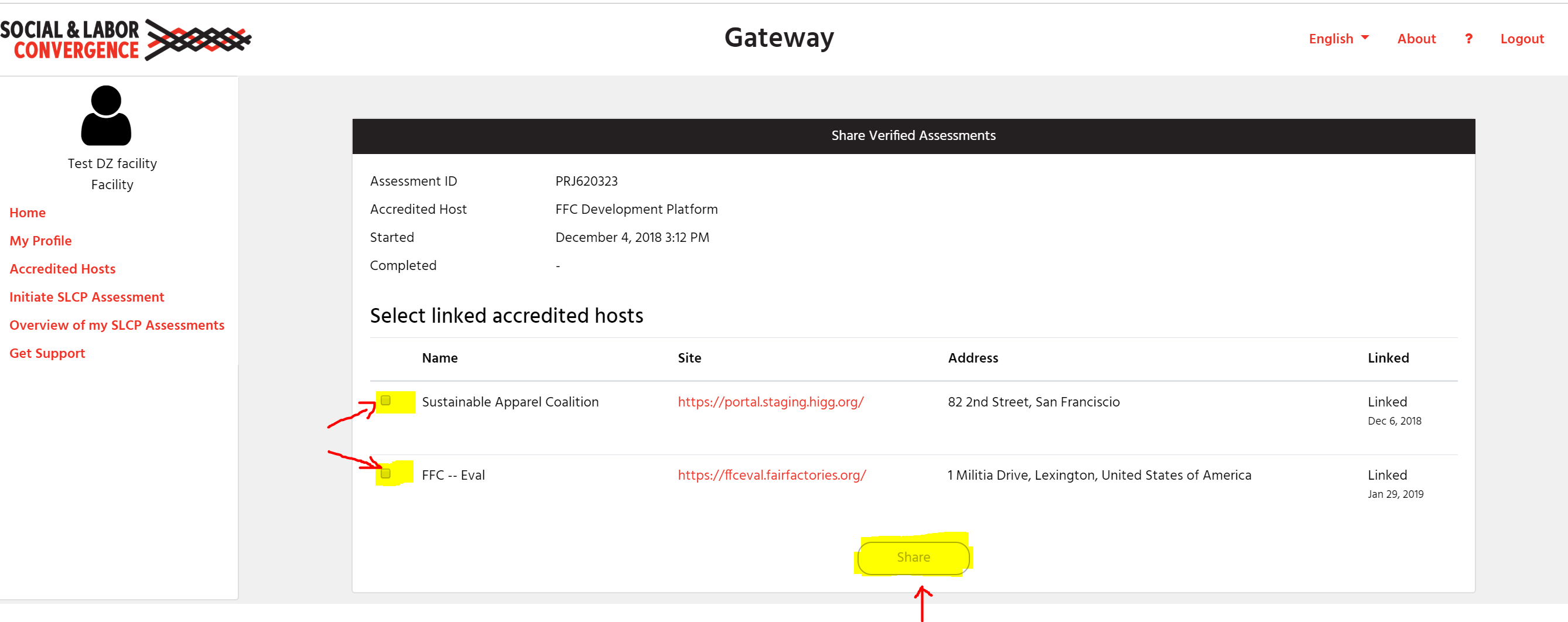Click the address 82 2nd Street, San Franciscio
The height and width of the screenshot is (622, 1568).
pos(1034,402)
